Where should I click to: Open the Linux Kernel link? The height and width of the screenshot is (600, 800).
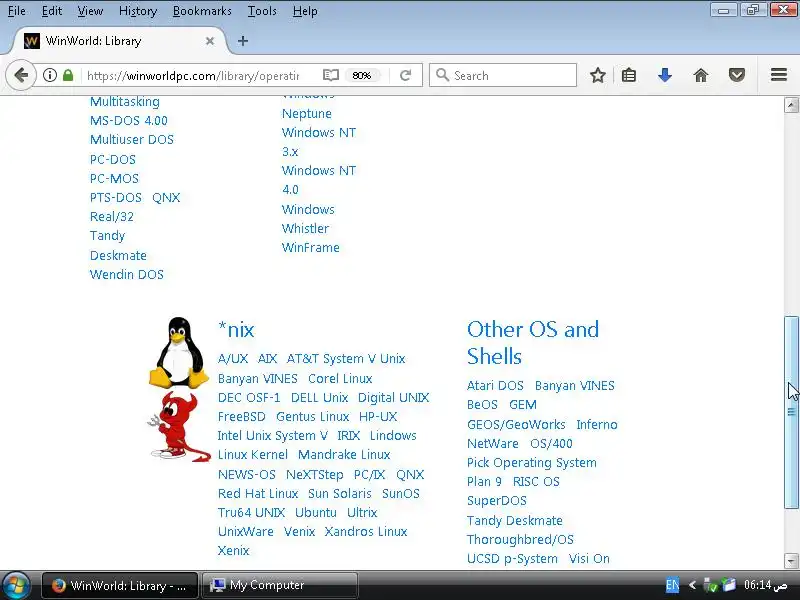tap(253, 454)
